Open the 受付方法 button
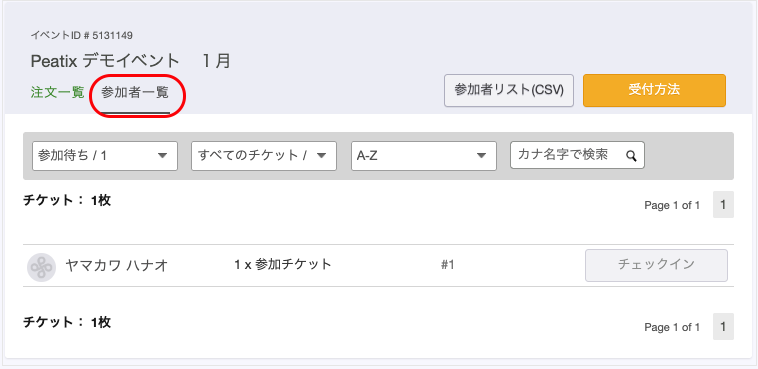 (655, 90)
